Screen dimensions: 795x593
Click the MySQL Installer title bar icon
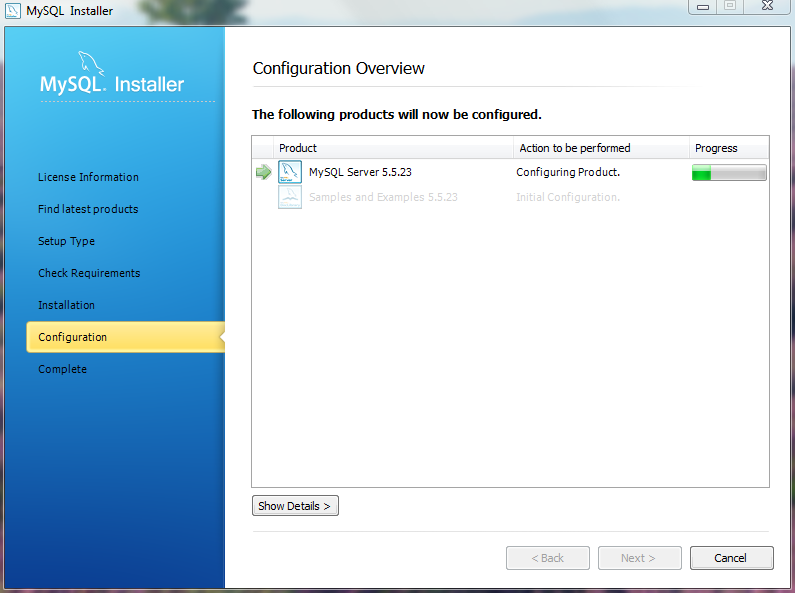coord(13,10)
